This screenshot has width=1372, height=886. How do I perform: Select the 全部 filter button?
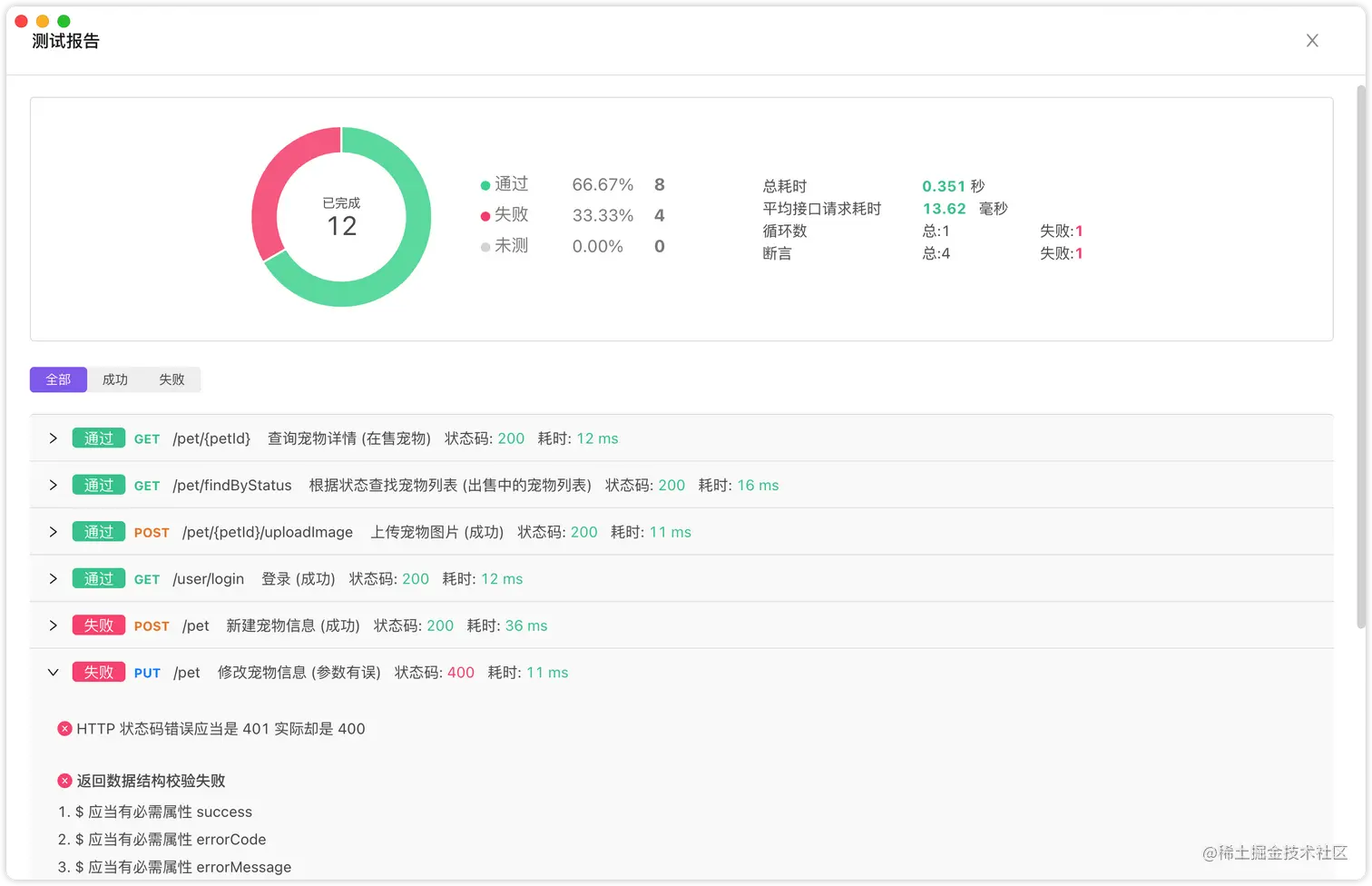57,379
